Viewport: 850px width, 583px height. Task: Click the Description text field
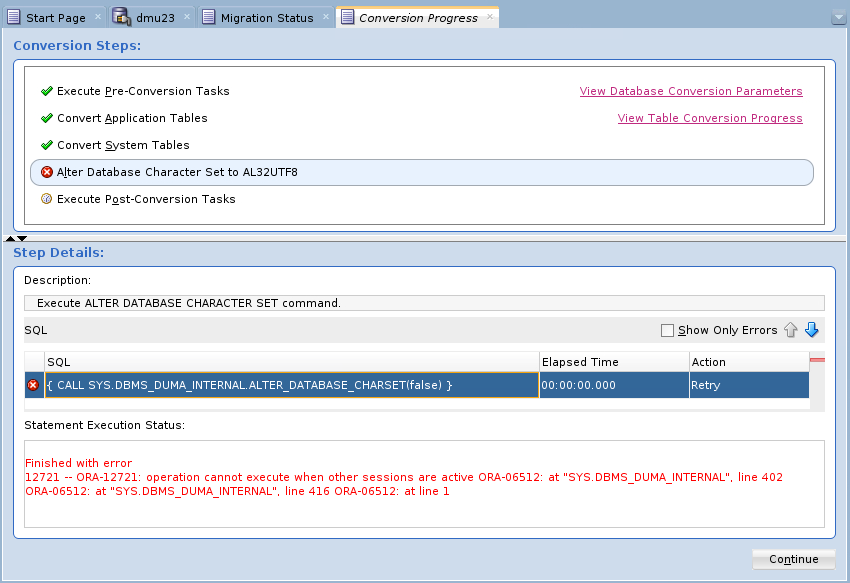click(424, 303)
